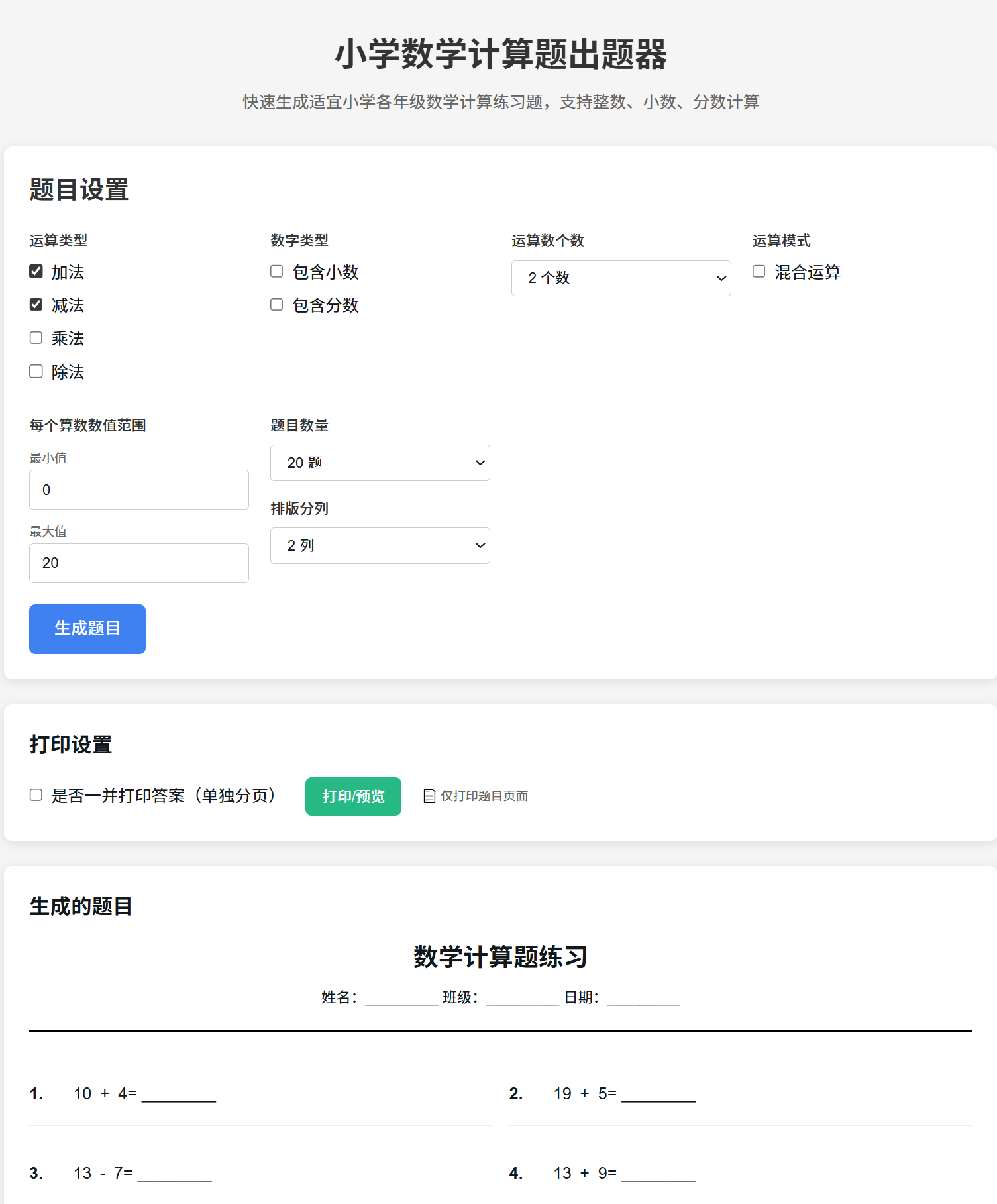The image size is (997, 1204).
Task: Click the 小学数学计算题出题器 page title
Action: [x=501, y=54]
